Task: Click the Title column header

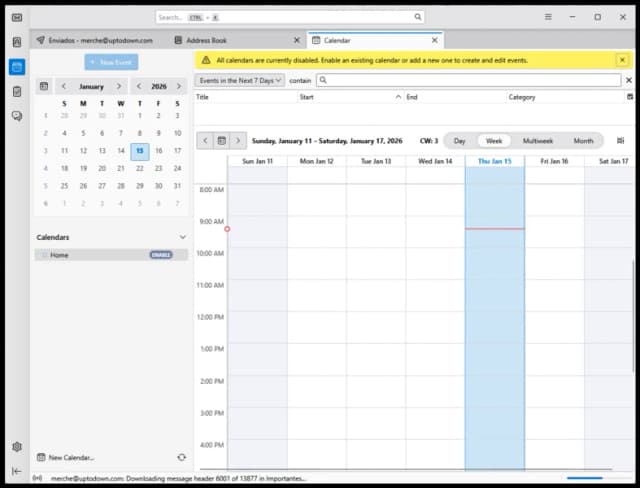Action: [x=245, y=97]
